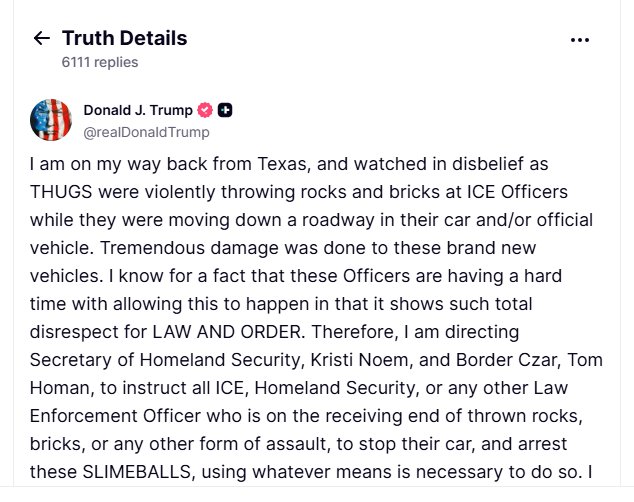Click the Truth Details heading
Viewport: 634px width, 502px height.
(125, 38)
